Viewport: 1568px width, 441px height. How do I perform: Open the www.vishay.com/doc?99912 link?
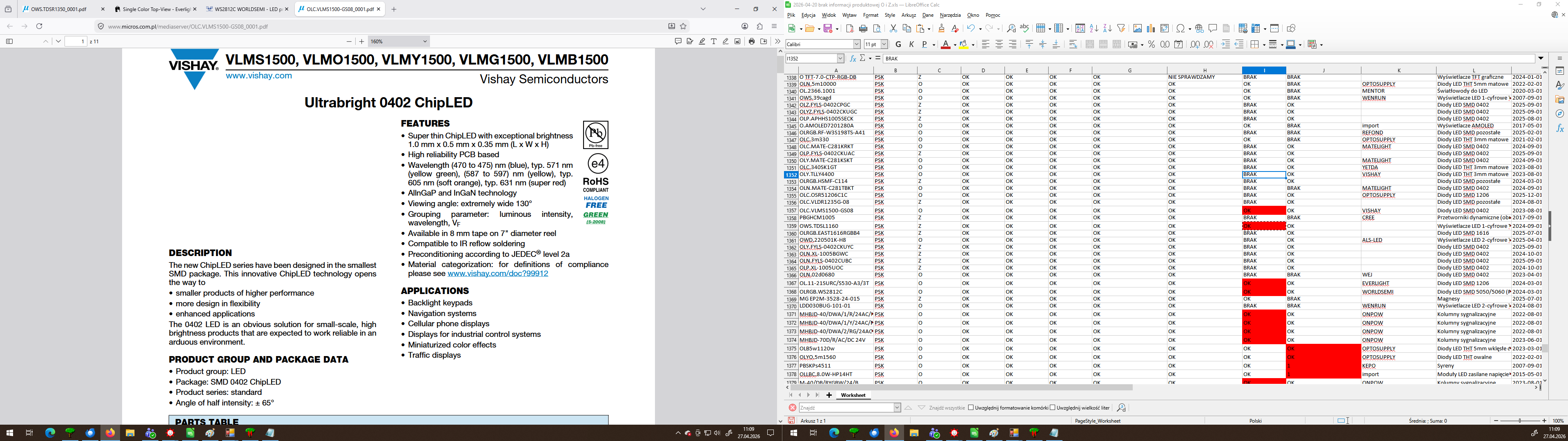pos(498,274)
